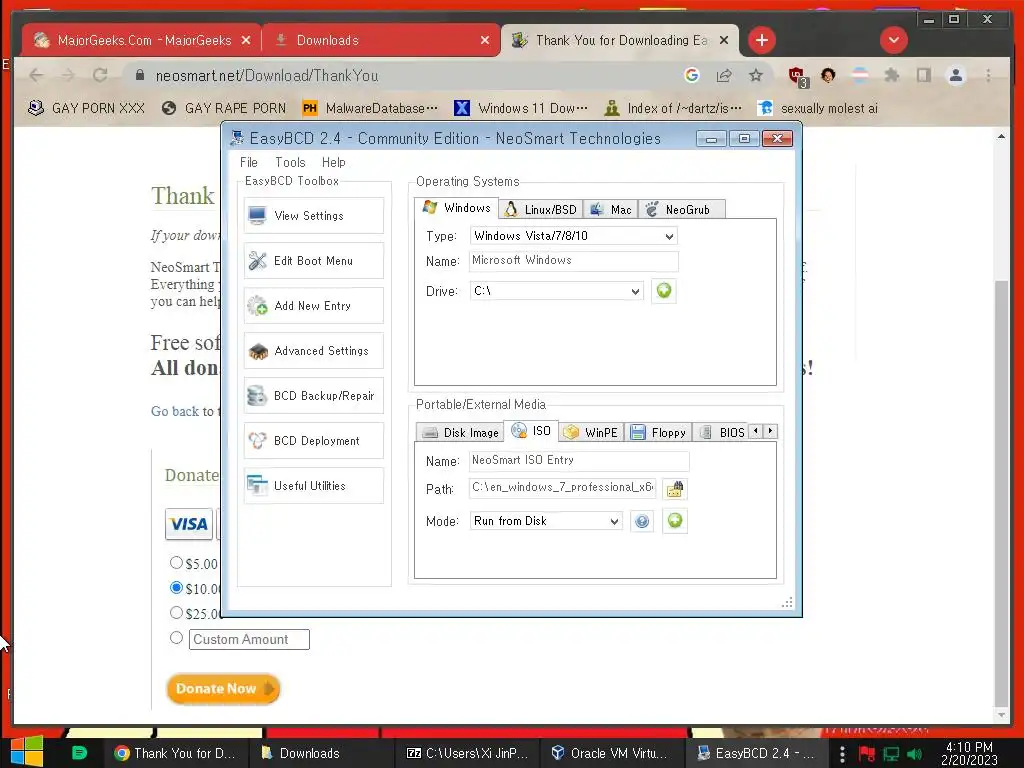Open the Chrome extensions puzzle icon

point(891,76)
